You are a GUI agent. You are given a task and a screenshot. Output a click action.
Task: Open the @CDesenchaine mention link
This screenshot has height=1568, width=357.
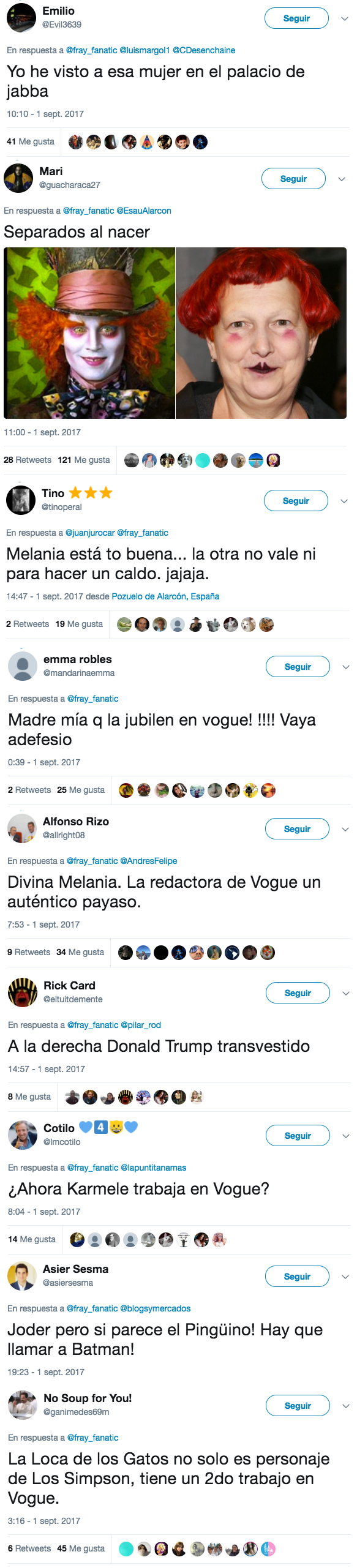(204, 50)
